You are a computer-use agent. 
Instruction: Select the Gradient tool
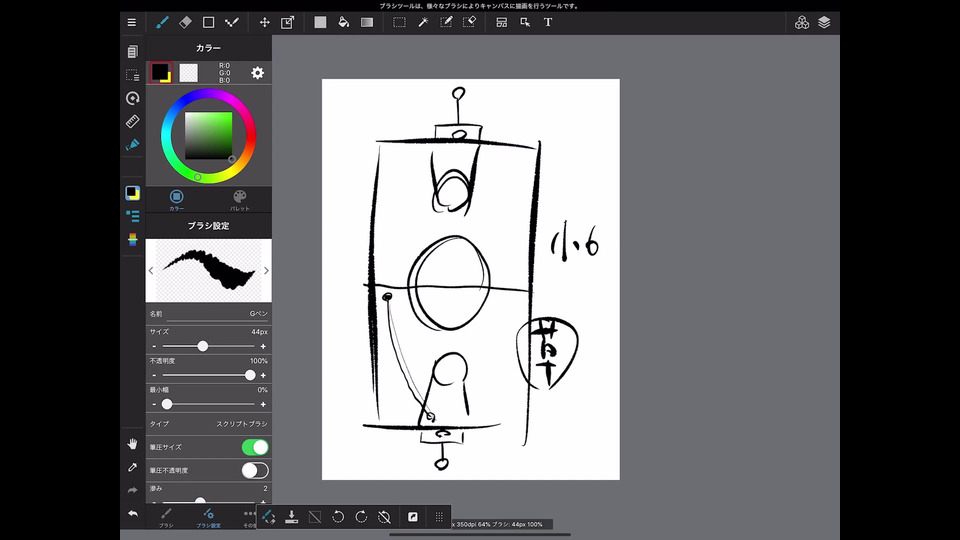[367, 23]
